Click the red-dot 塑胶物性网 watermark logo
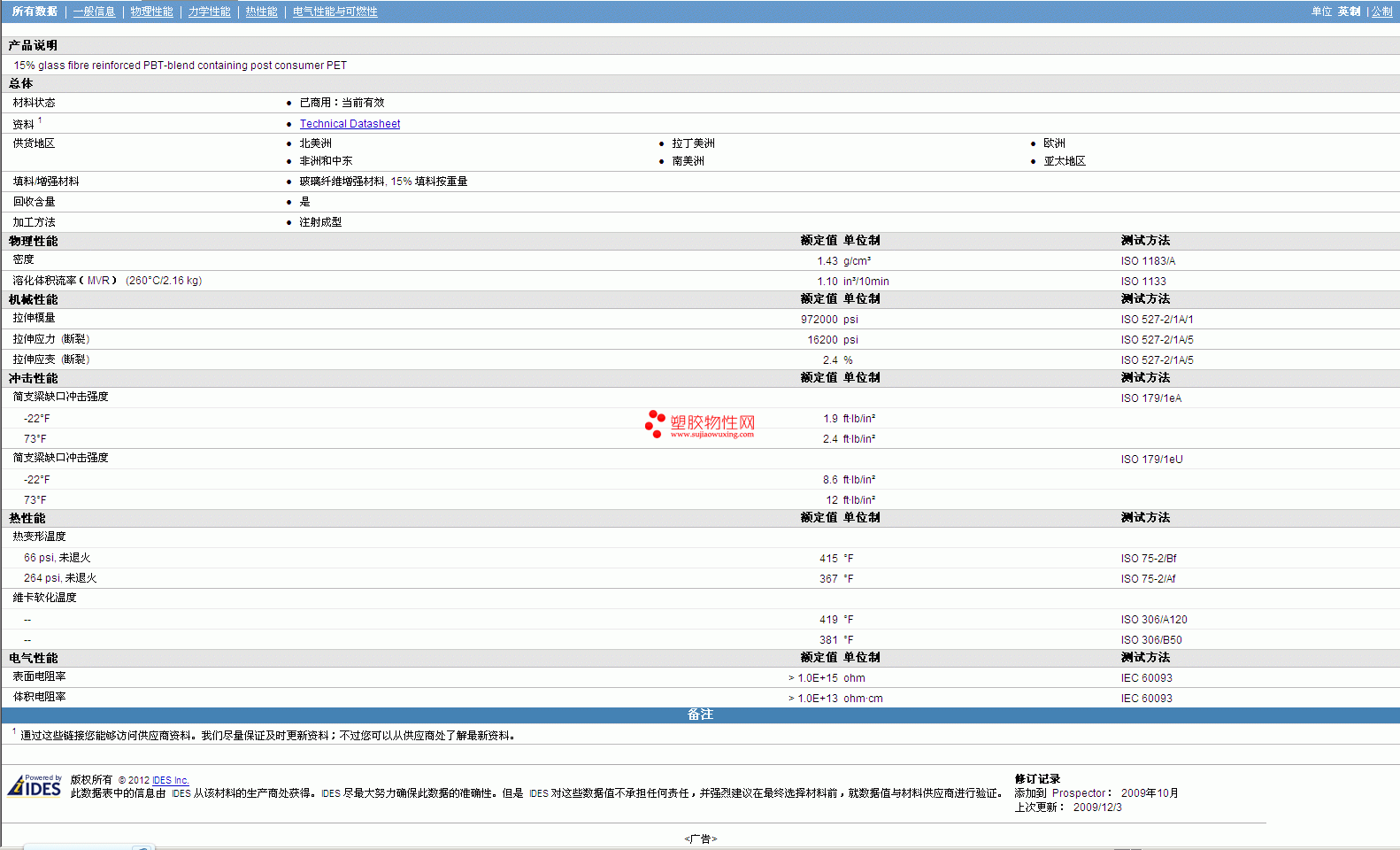Viewport: 1400px width, 850px height. (700, 425)
